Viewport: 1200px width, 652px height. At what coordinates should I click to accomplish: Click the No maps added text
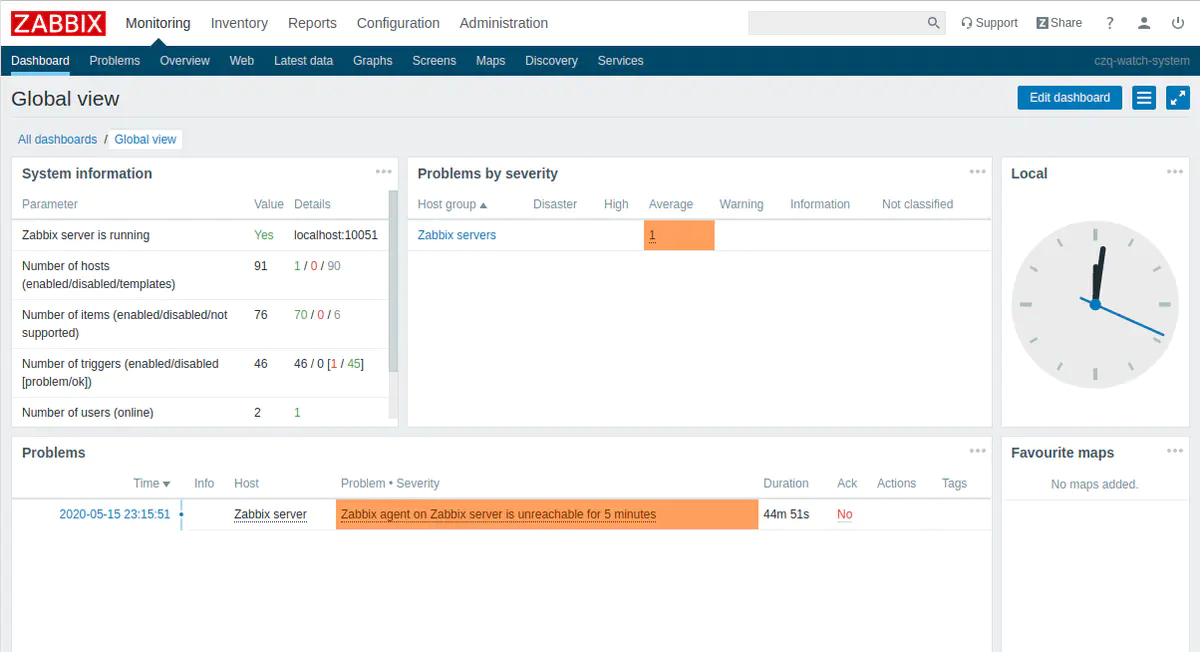point(1095,484)
